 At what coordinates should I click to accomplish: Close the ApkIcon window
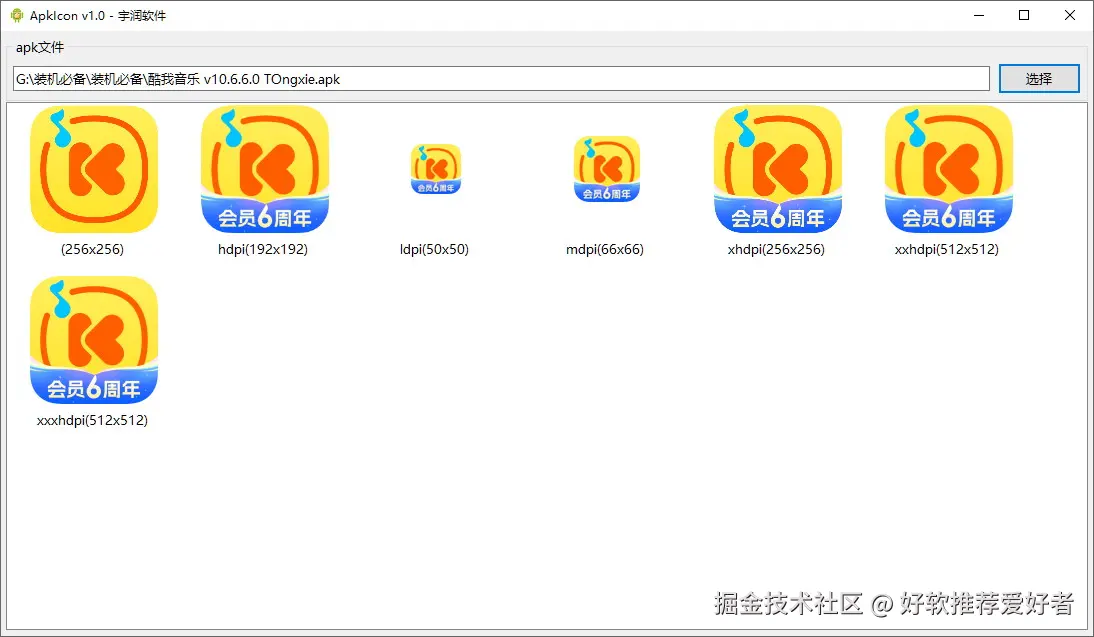click(x=1070, y=15)
